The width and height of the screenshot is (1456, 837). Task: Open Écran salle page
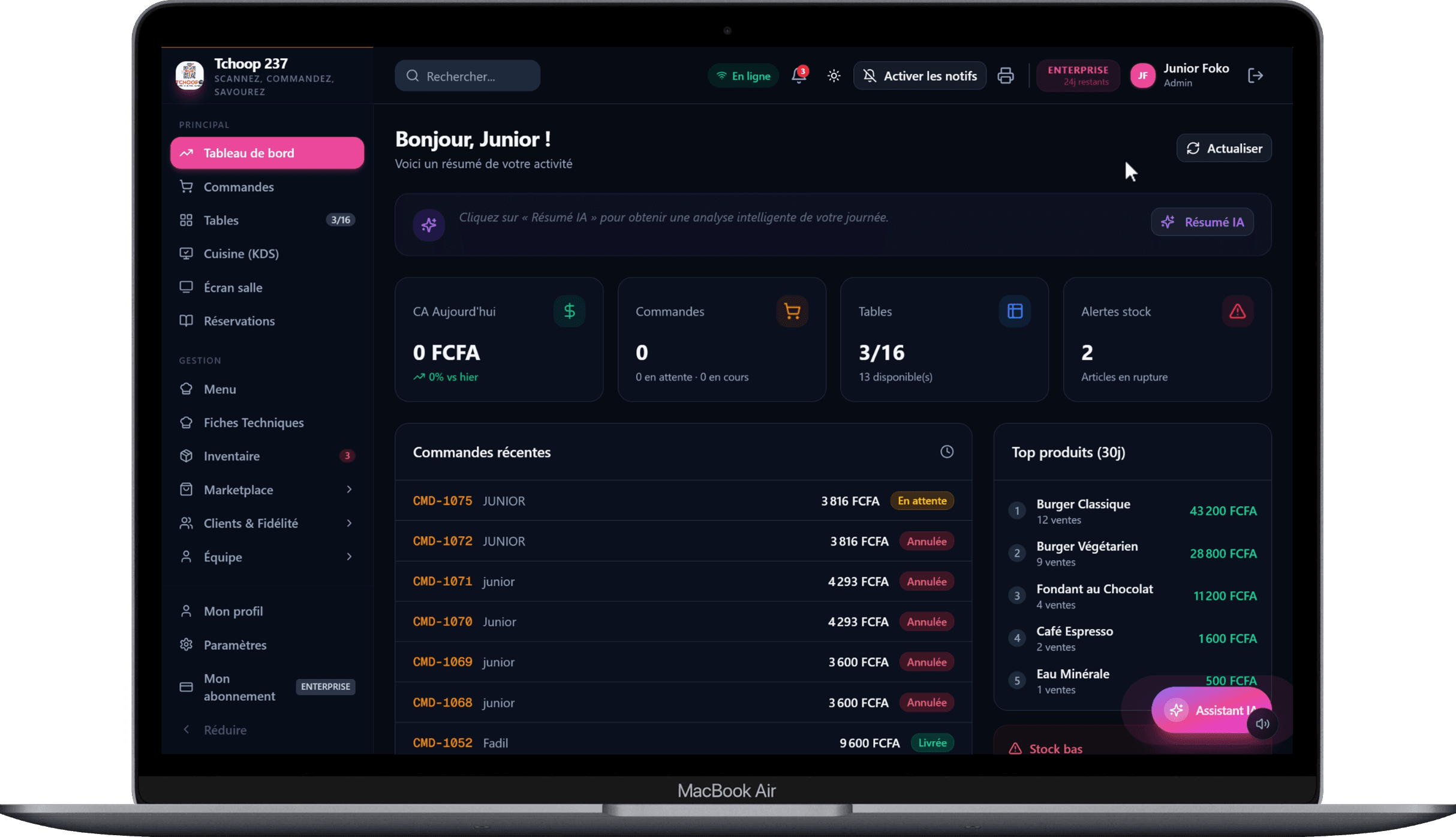point(267,287)
